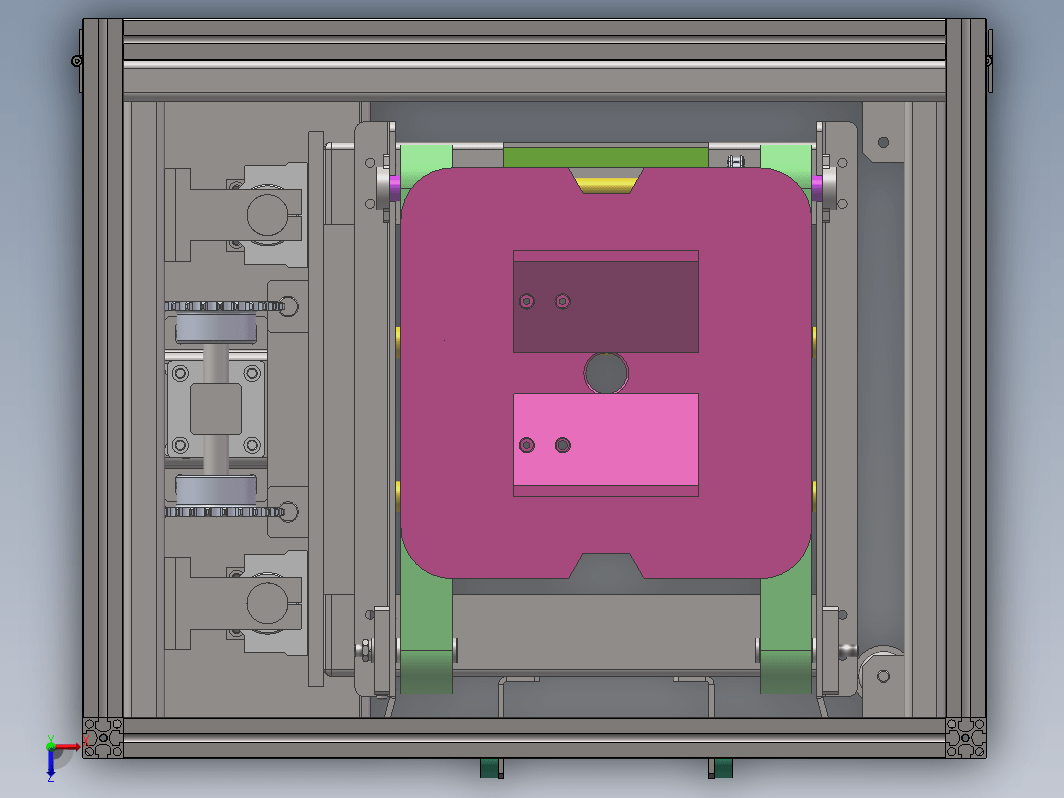1064x798 pixels.
Task: Select the dark maroon rectangular block
Action: [606, 306]
